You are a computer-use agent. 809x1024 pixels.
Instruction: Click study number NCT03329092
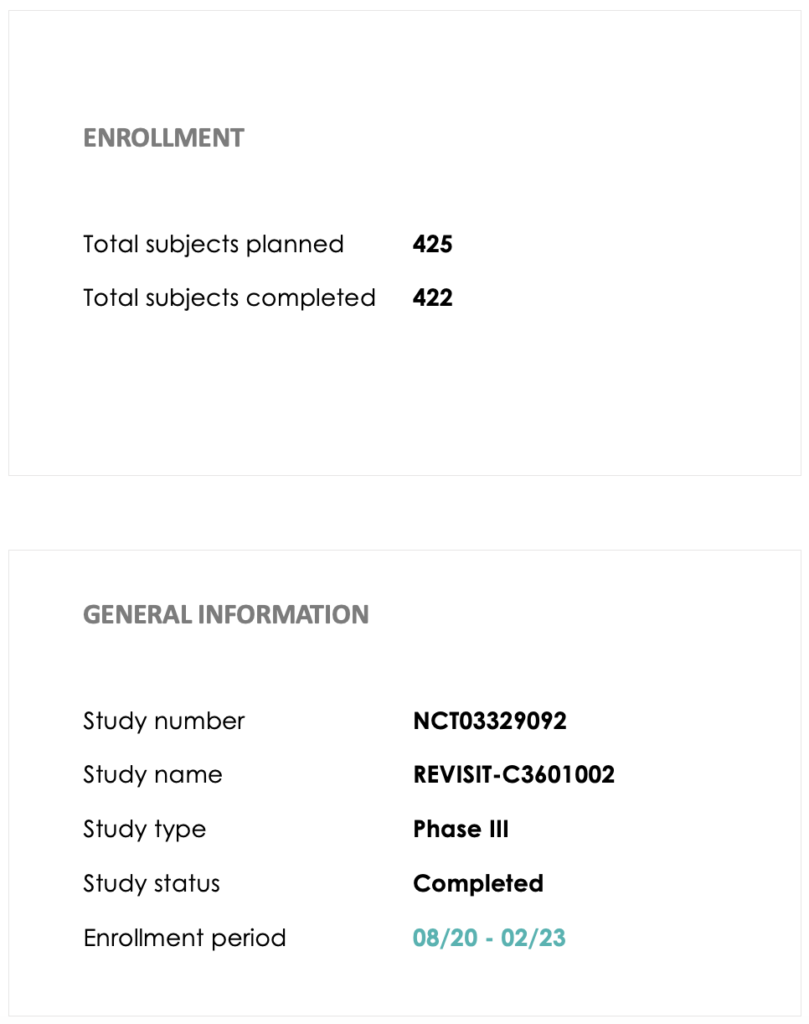(490, 721)
